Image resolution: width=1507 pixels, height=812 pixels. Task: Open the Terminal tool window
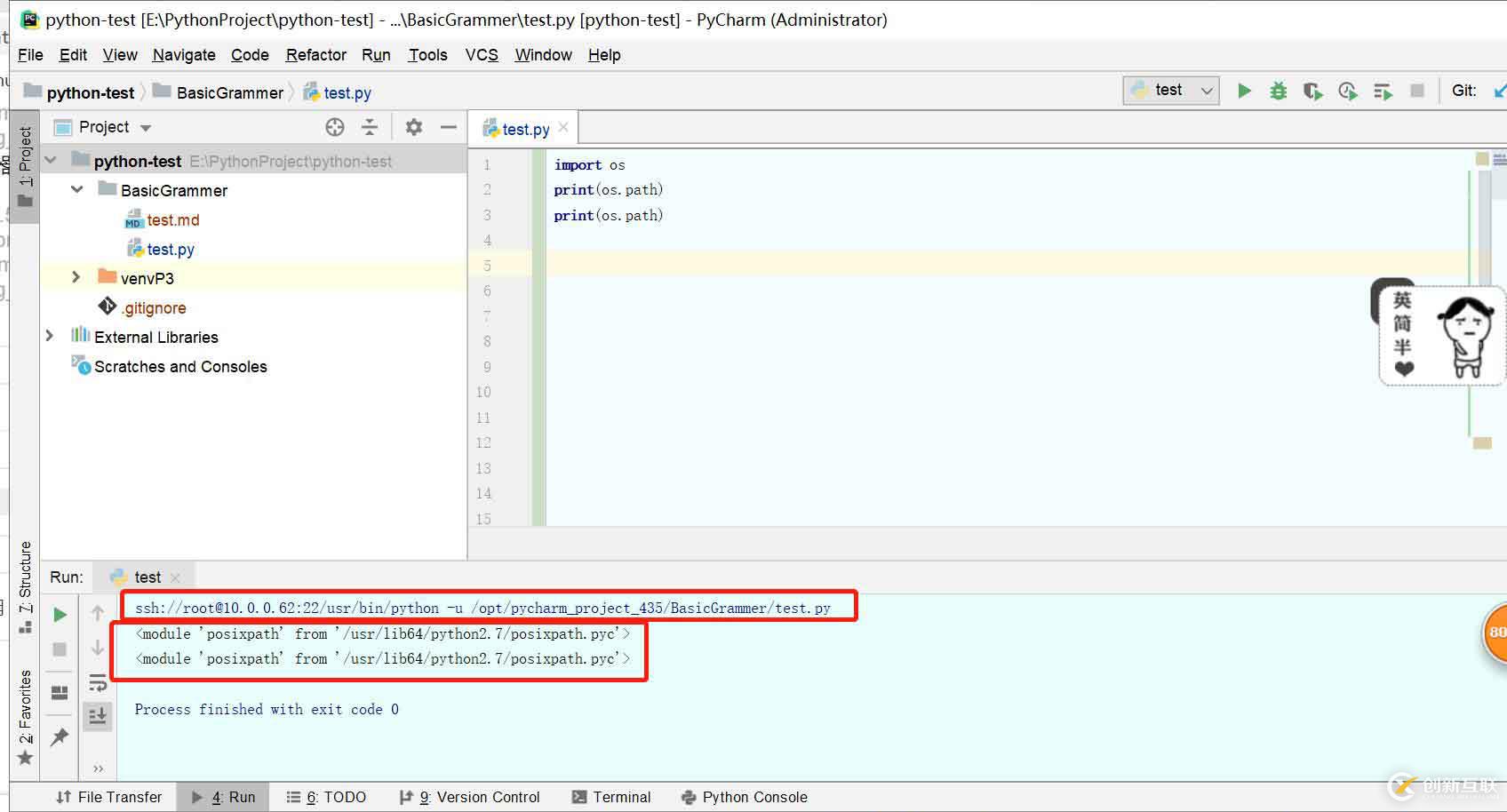[611, 797]
